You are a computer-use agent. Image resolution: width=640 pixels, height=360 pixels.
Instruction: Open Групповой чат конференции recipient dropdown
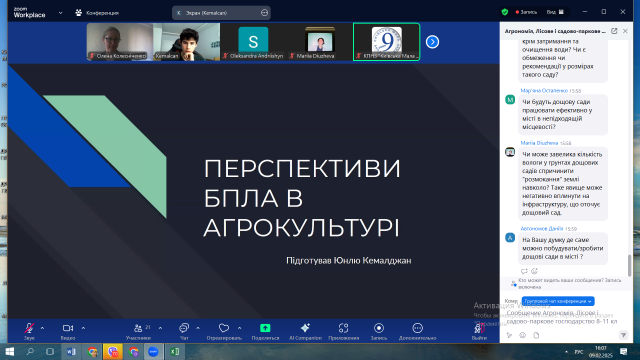[558, 301]
